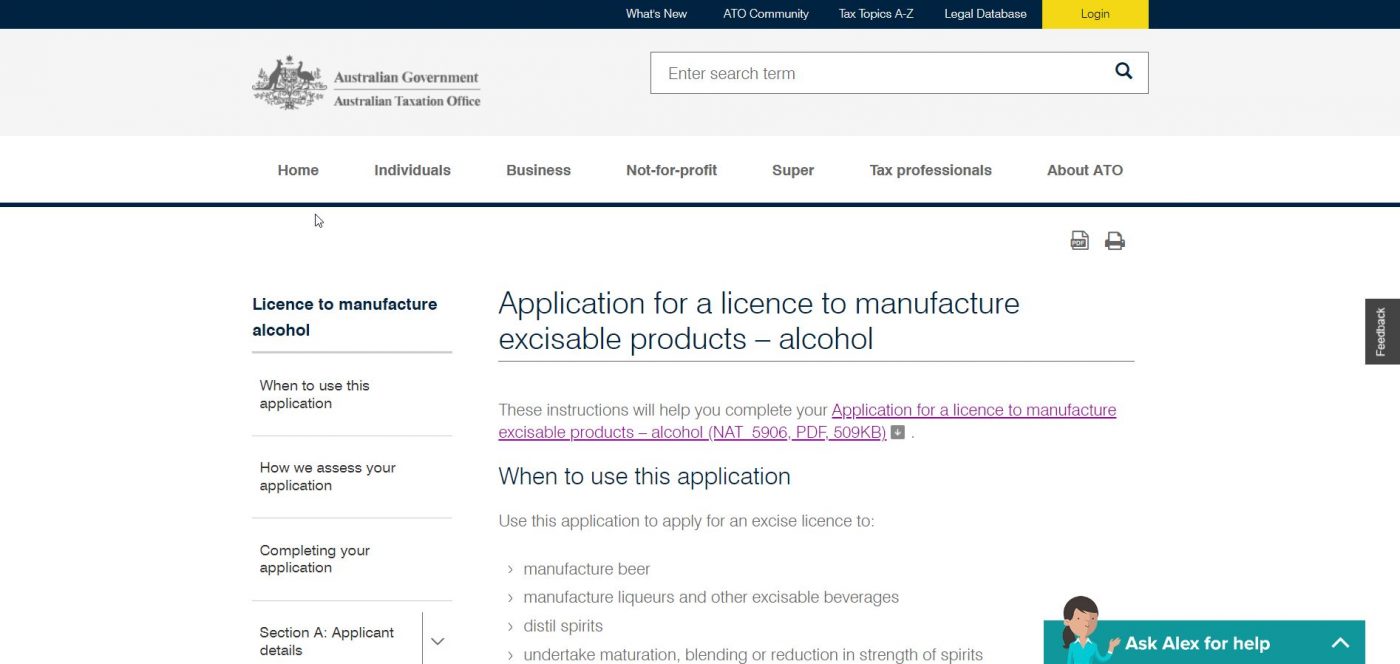Click the Australian Government crest logo
The height and width of the screenshot is (664, 1400).
[x=289, y=83]
